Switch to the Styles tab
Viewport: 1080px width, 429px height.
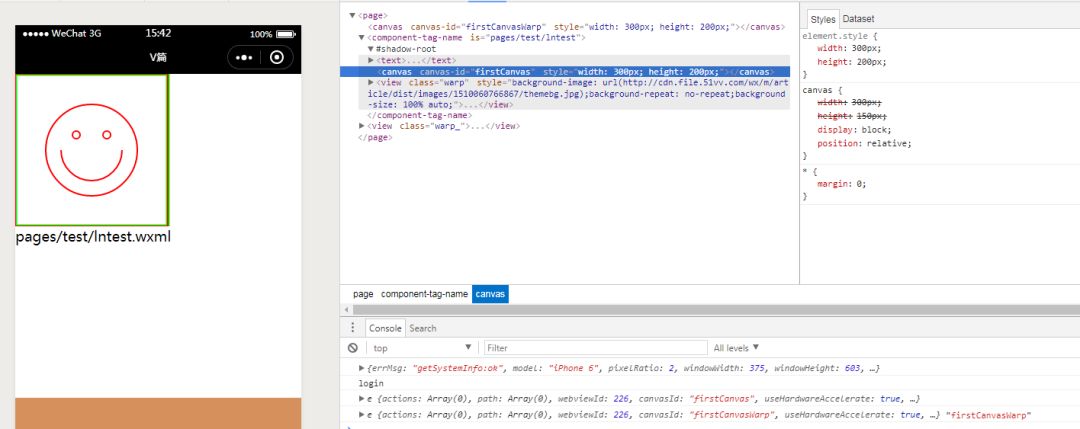822,19
